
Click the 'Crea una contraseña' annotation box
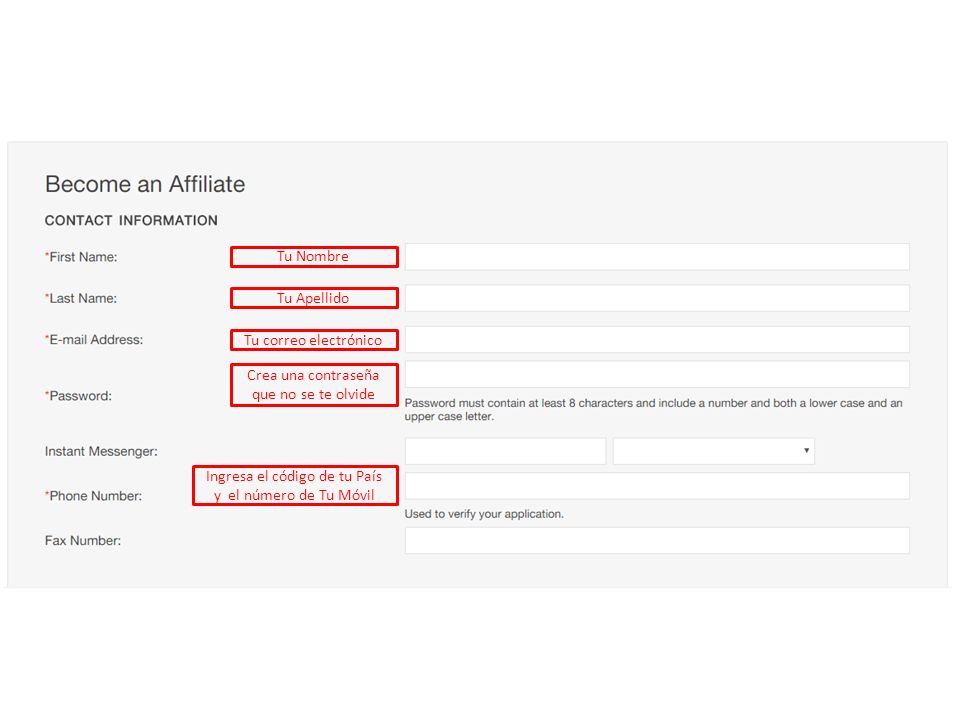tap(314, 384)
